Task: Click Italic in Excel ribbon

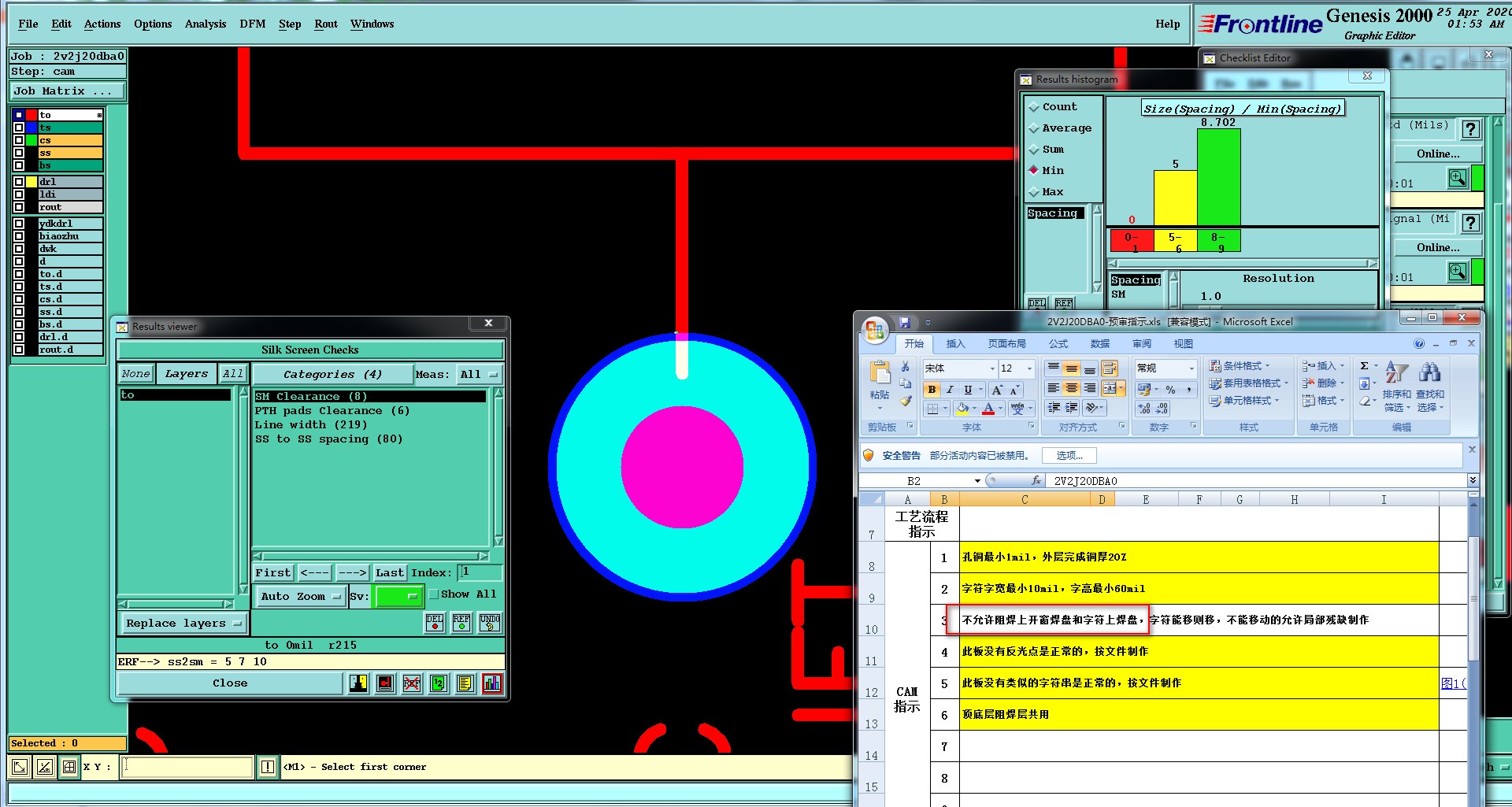Action: pyautogui.click(x=950, y=390)
